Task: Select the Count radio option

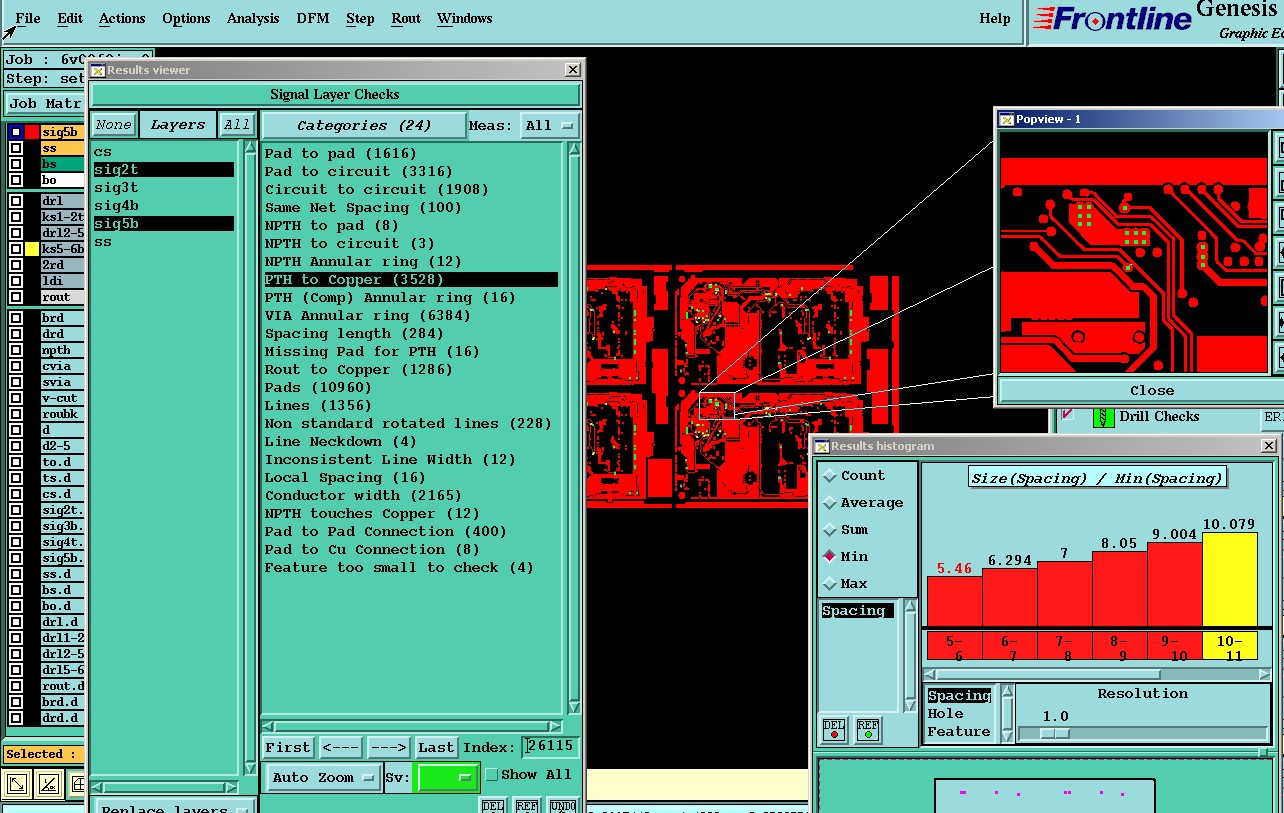Action: pyautogui.click(x=829, y=476)
